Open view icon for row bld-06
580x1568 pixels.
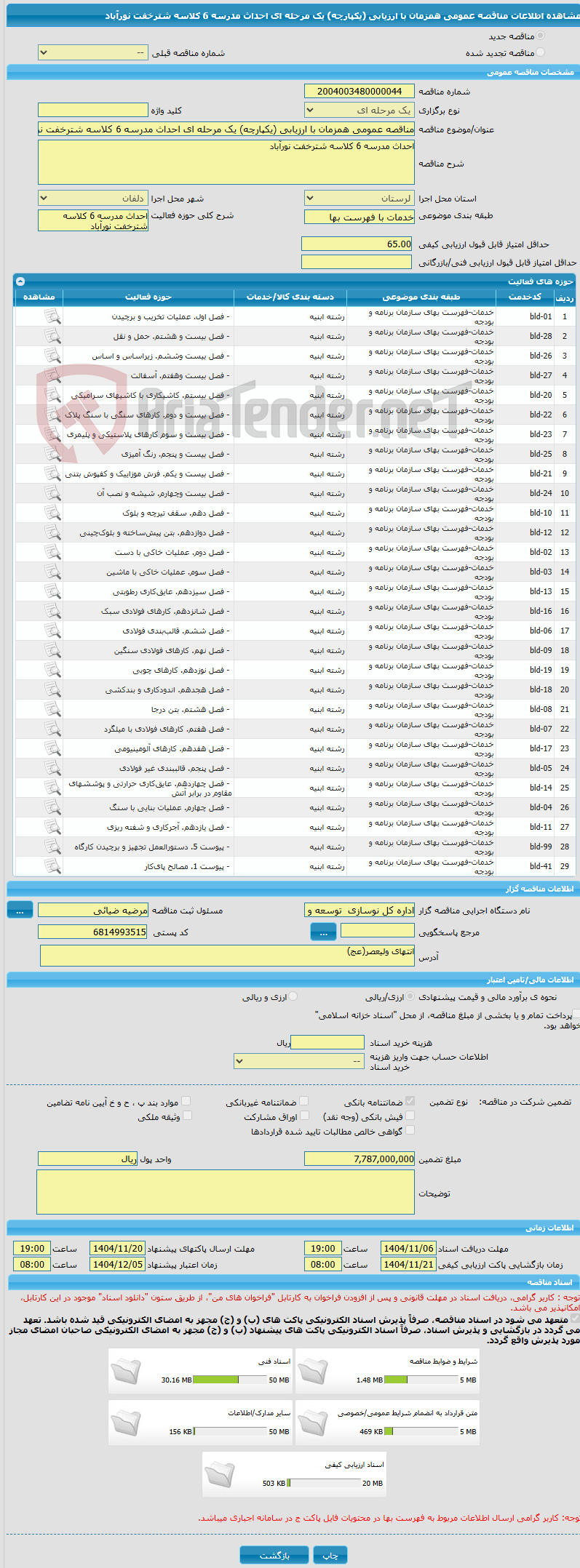(x=52, y=631)
